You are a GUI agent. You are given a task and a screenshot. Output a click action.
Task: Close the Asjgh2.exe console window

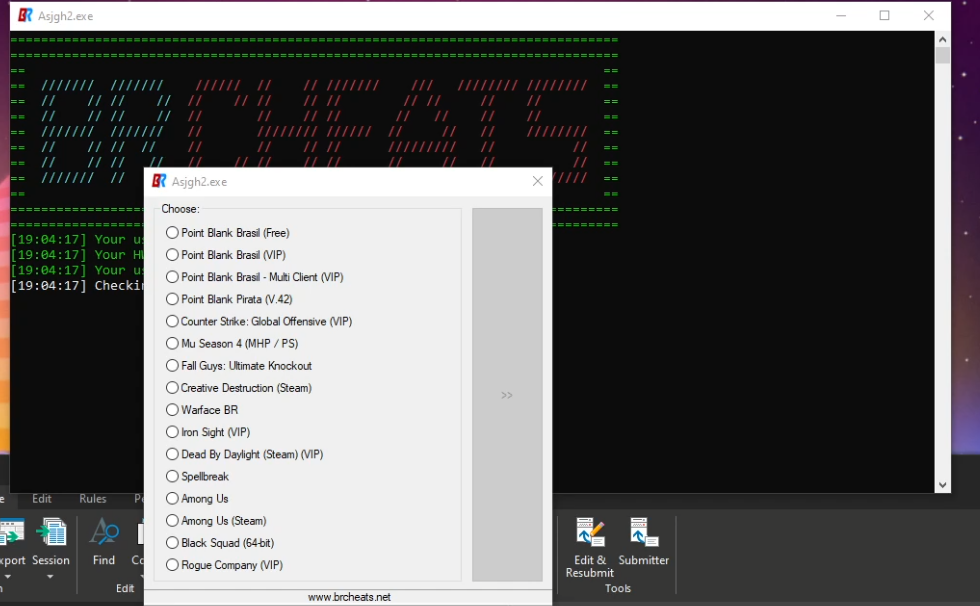click(x=929, y=15)
